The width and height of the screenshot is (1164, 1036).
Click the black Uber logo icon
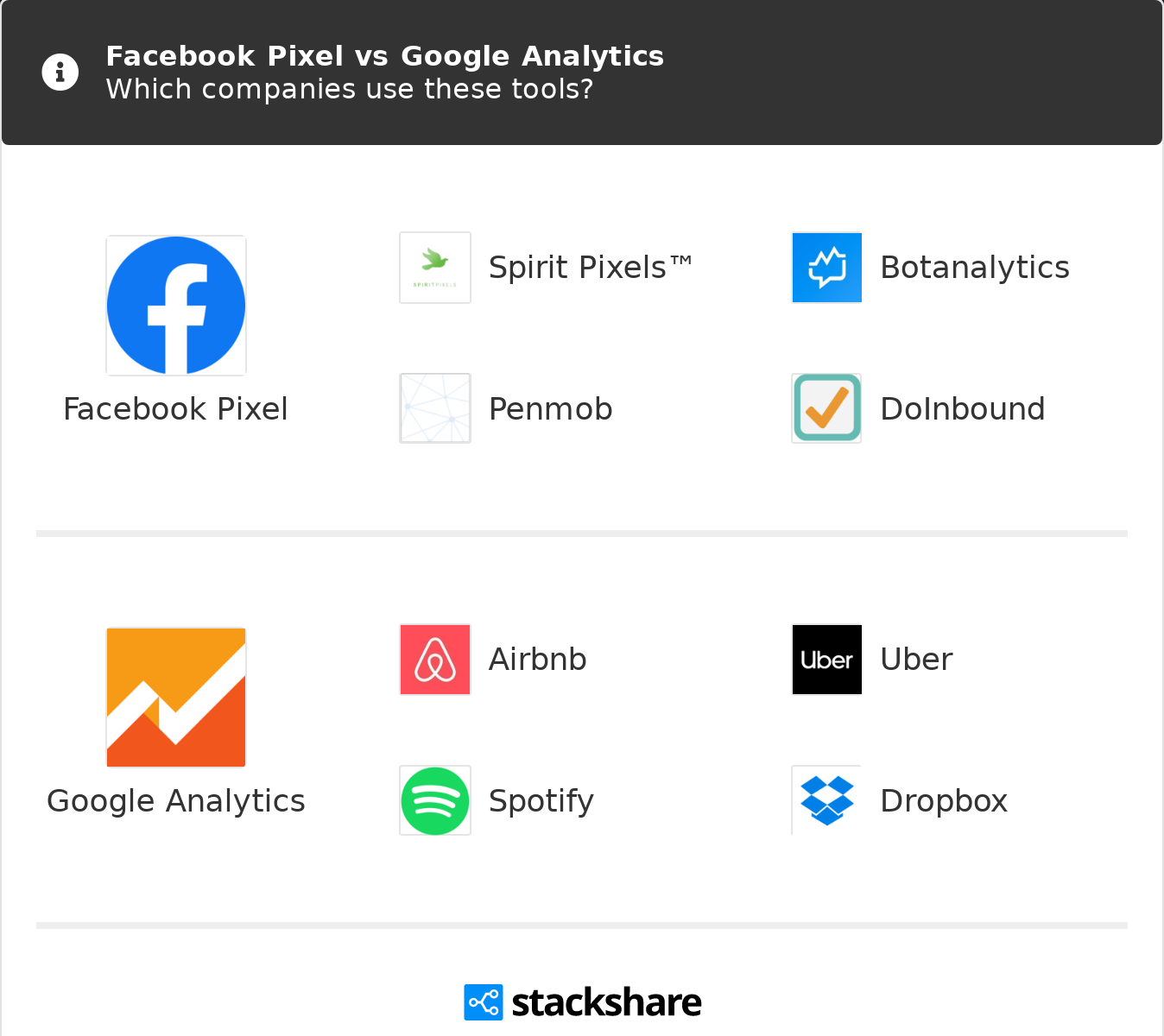click(827, 660)
